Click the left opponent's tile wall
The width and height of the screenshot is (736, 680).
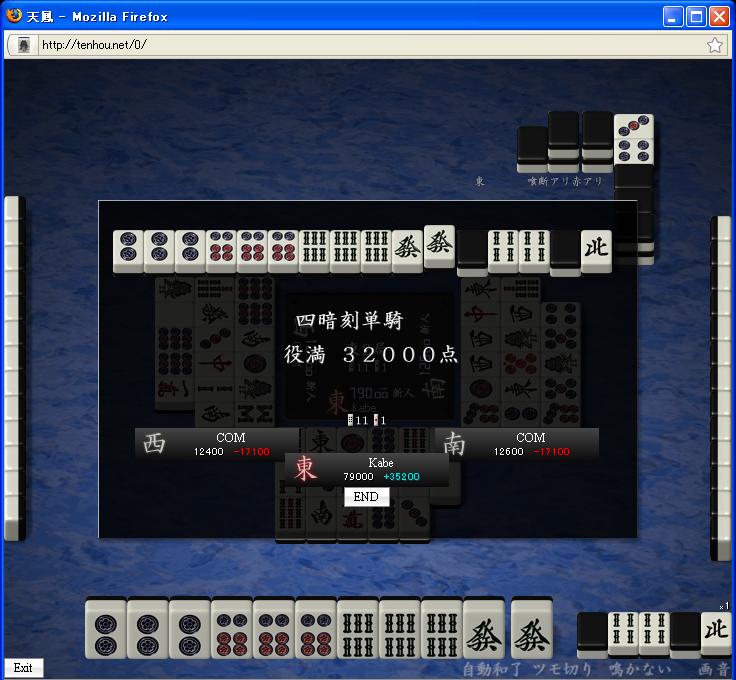(x=14, y=368)
